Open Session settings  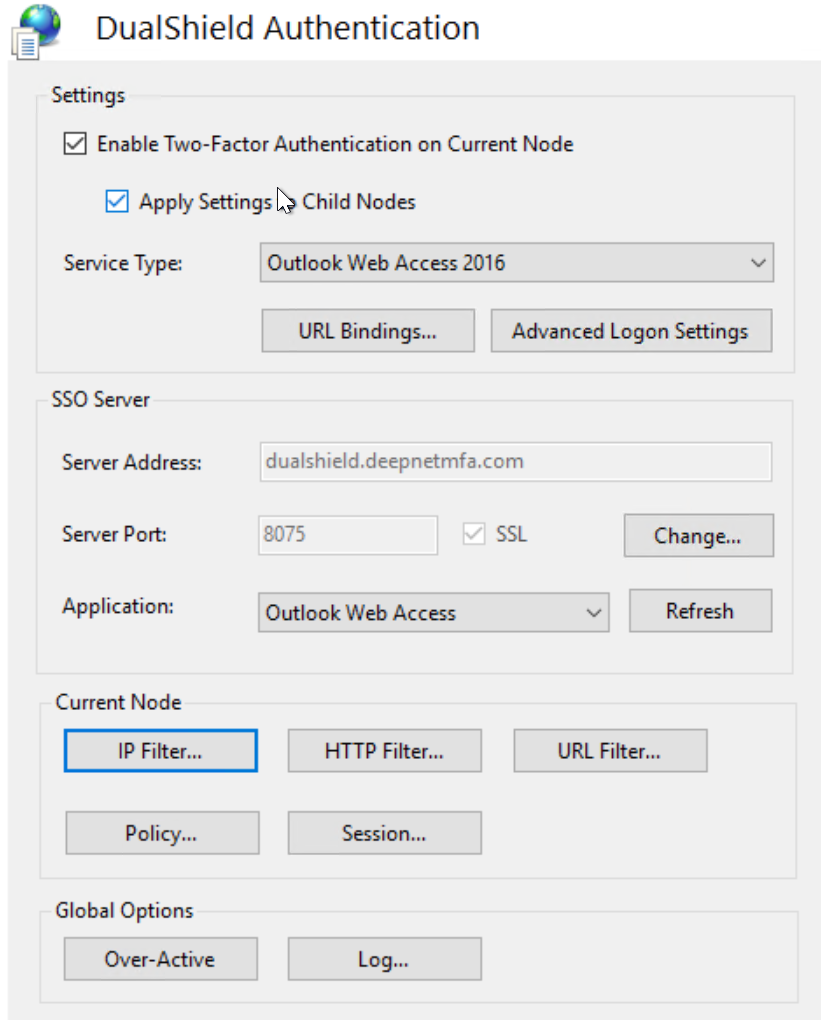pyautogui.click(x=384, y=833)
